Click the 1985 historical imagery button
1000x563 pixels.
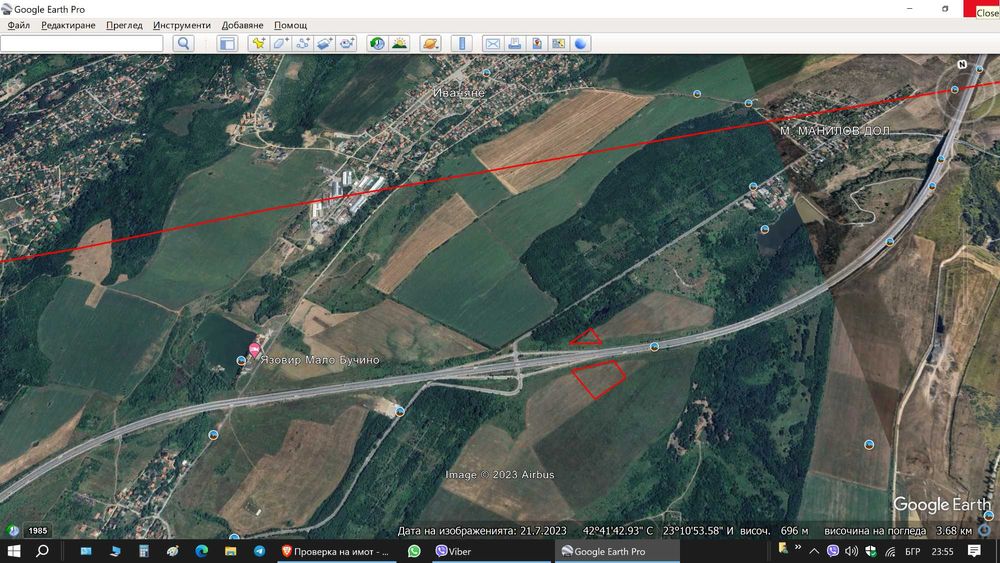[38, 530]
